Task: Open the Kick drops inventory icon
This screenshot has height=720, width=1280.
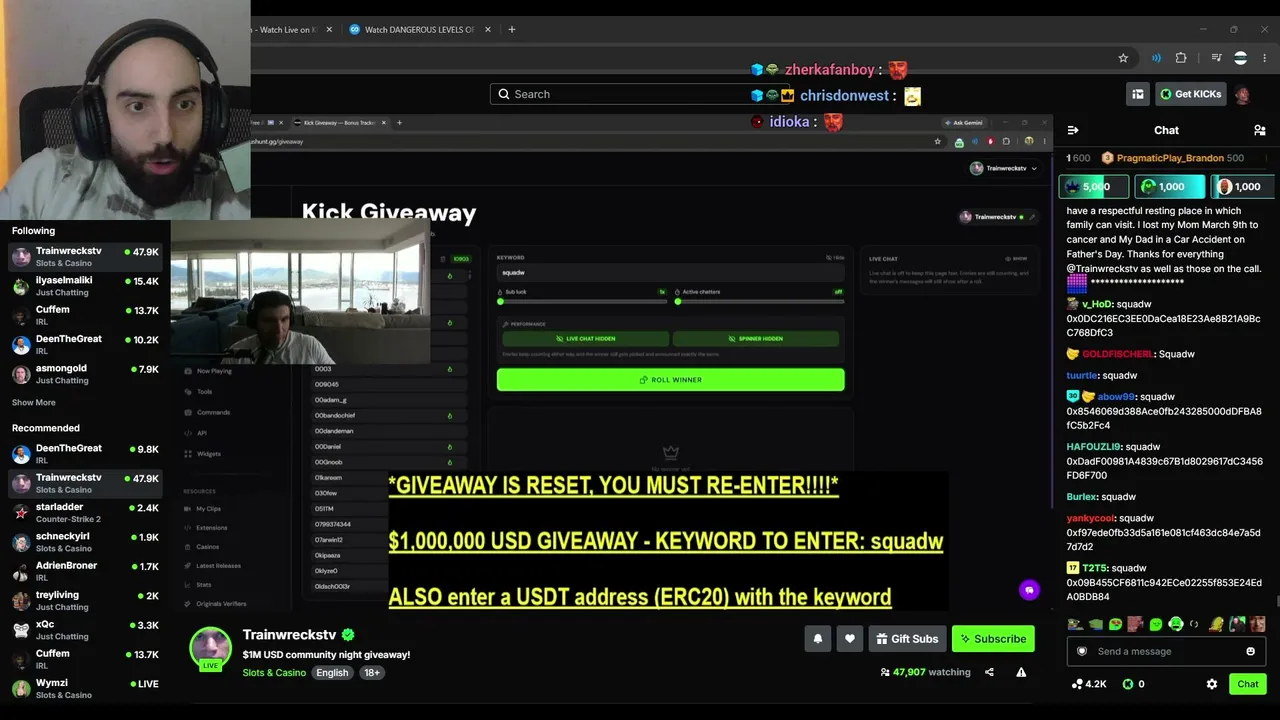Action: [x=1138, y=94]
